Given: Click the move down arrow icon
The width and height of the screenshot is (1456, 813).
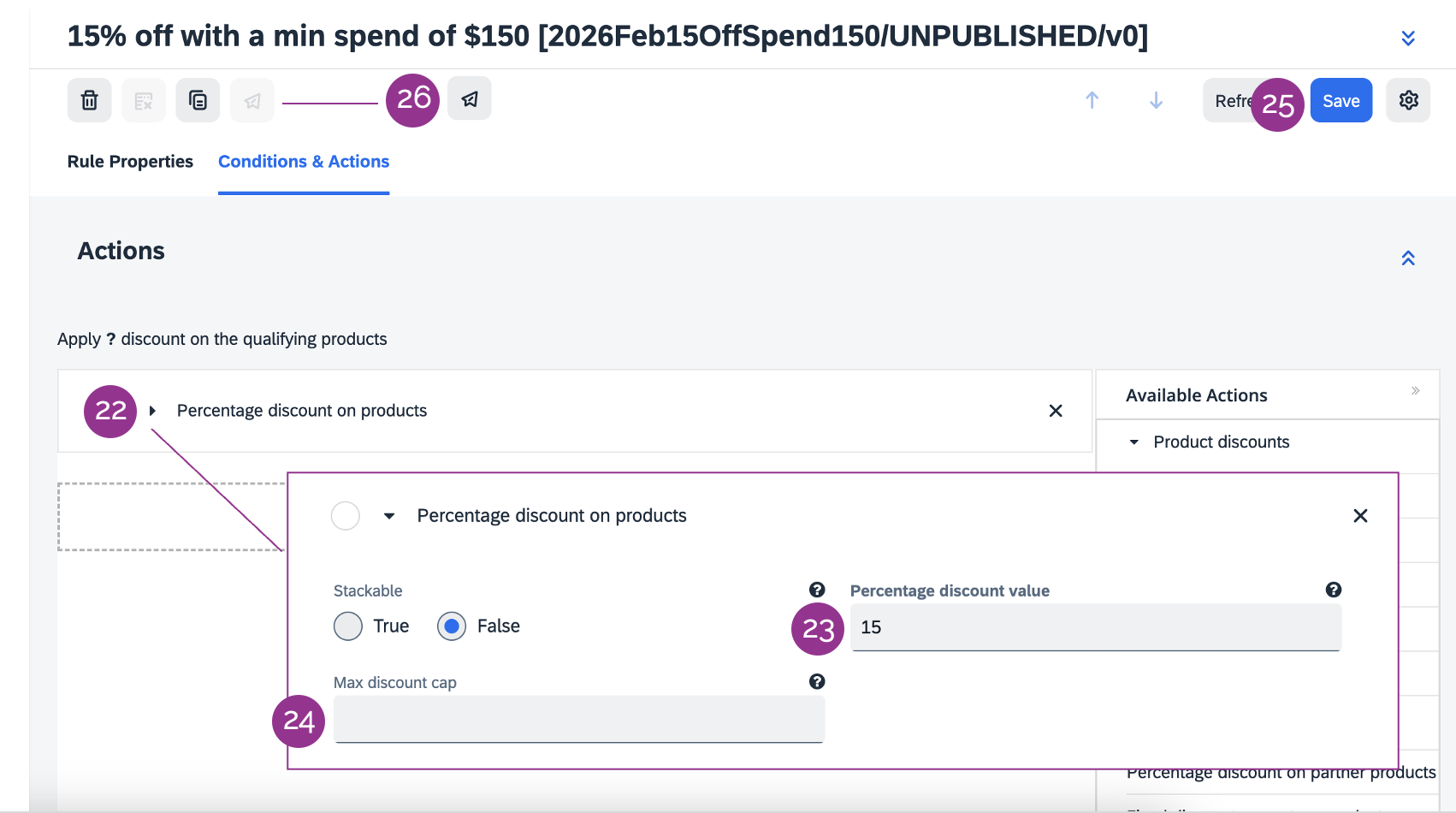Looking at the screenshot, I should click(1156, 100).
